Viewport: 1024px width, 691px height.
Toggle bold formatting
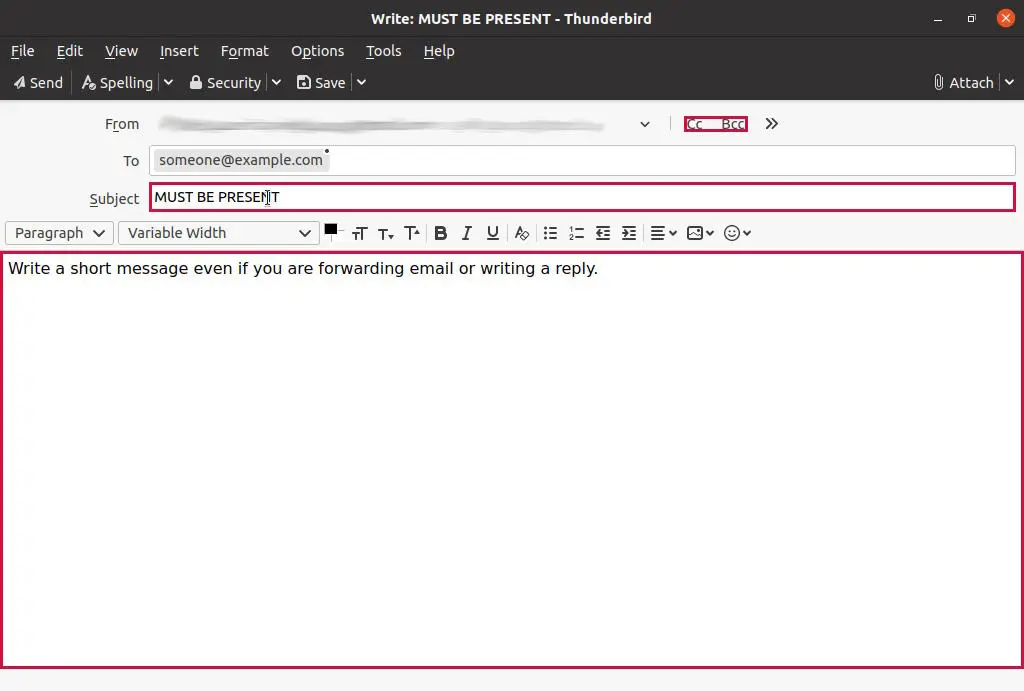[x=441, y=233]
